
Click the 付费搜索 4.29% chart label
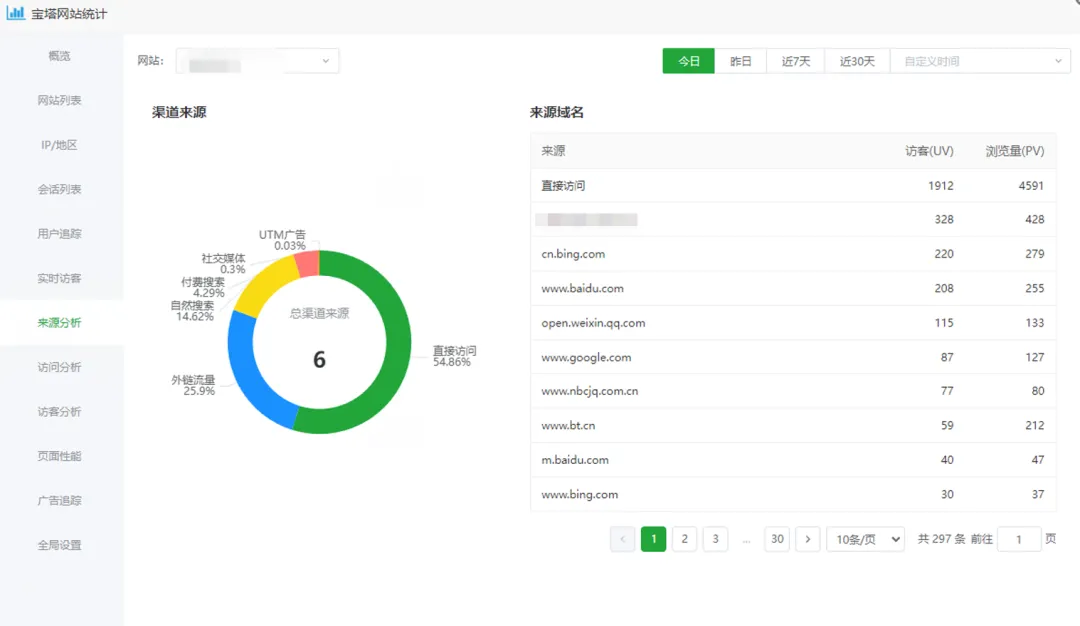pos(202,287)
